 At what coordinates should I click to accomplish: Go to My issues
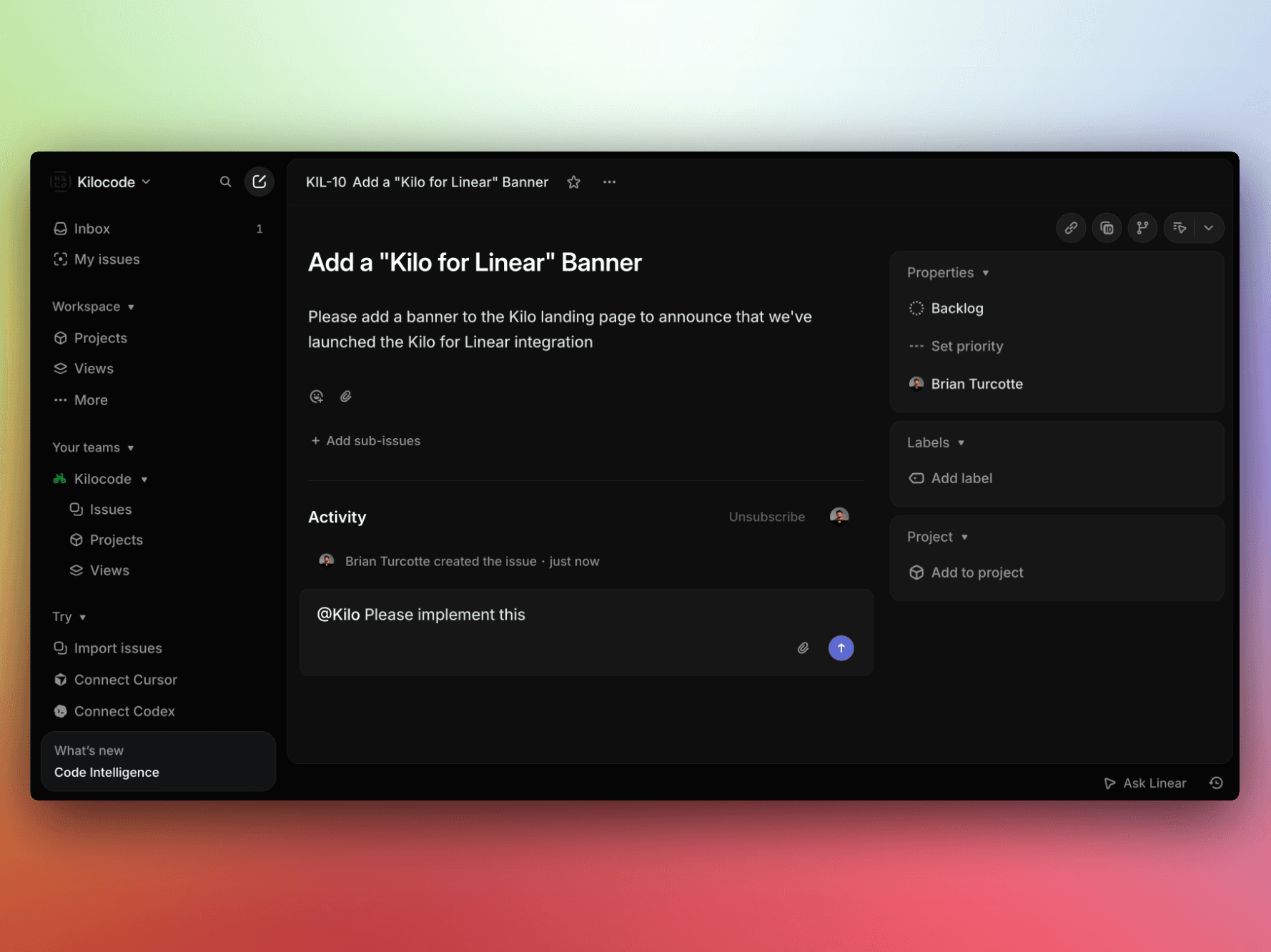[159, 259]
